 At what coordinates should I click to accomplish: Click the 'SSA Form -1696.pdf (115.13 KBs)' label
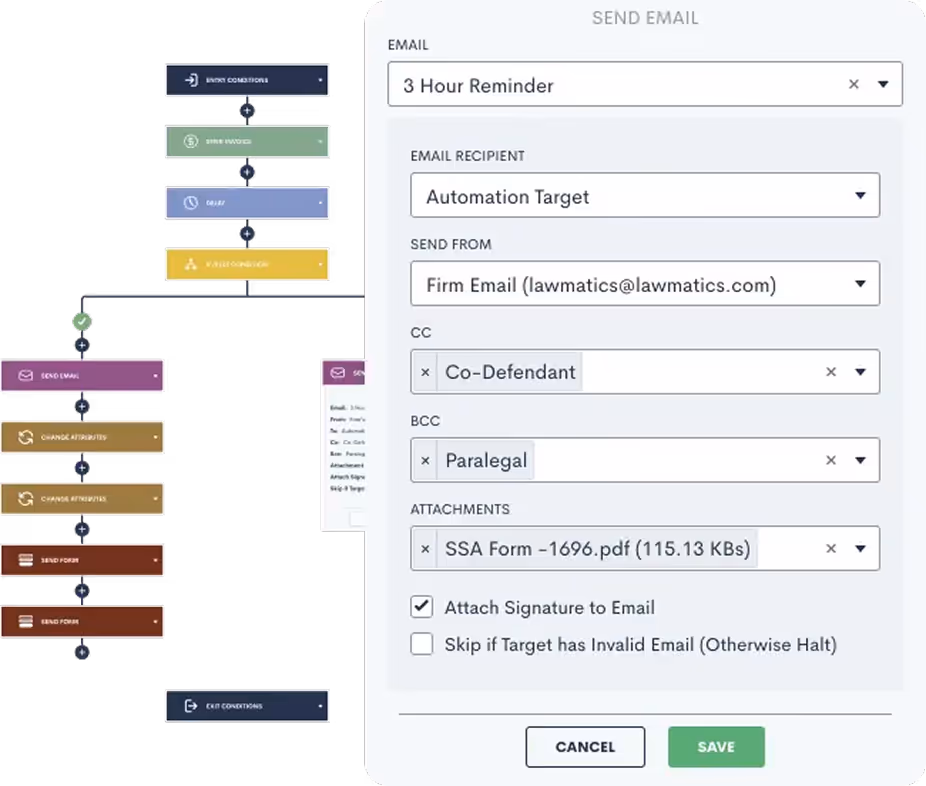pyautogui.click(x=598, y=549)
